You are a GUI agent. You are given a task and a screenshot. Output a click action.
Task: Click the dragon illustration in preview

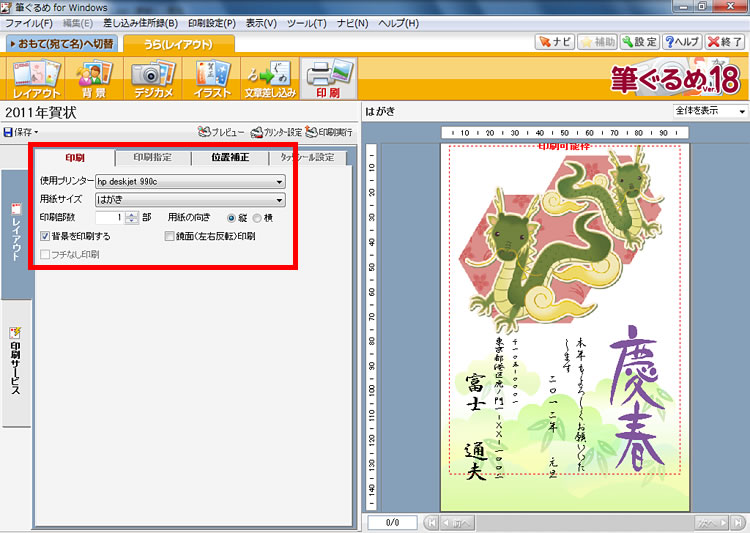pos(560,239)
